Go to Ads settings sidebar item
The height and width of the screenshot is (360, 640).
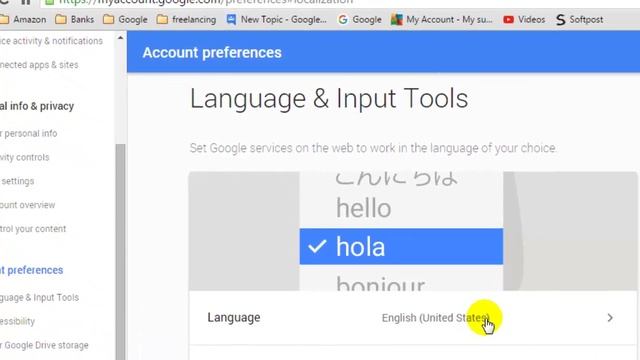pos(17,181)
